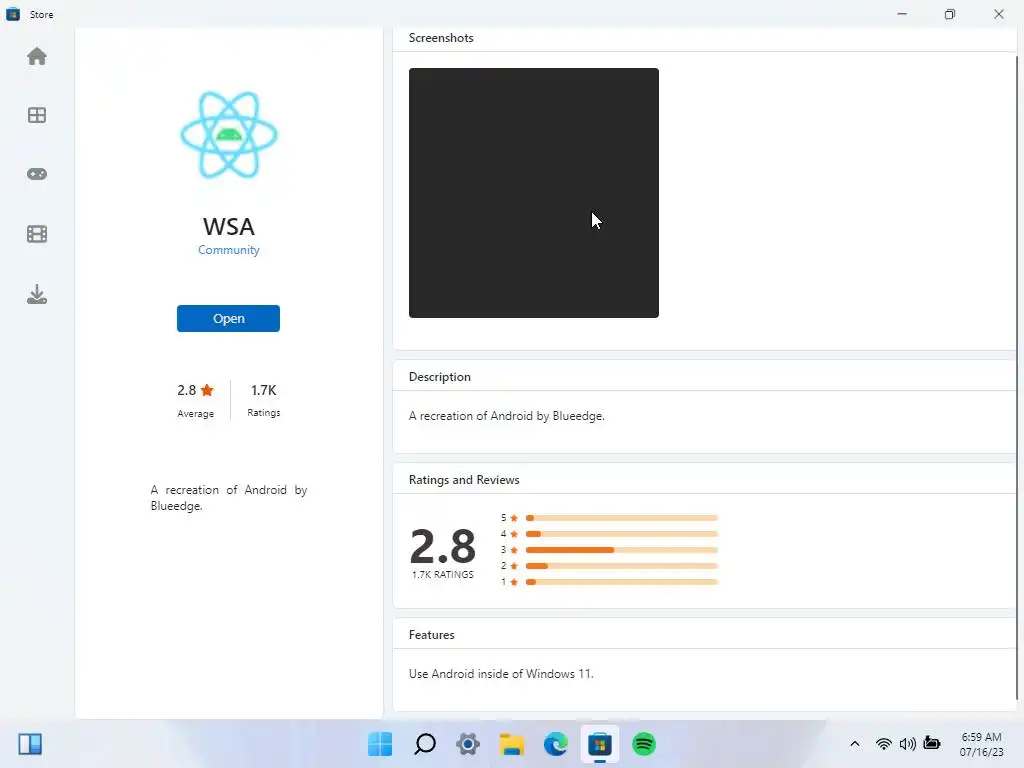
Task: Click the 2-star rating bar
Action: point(622,566)
